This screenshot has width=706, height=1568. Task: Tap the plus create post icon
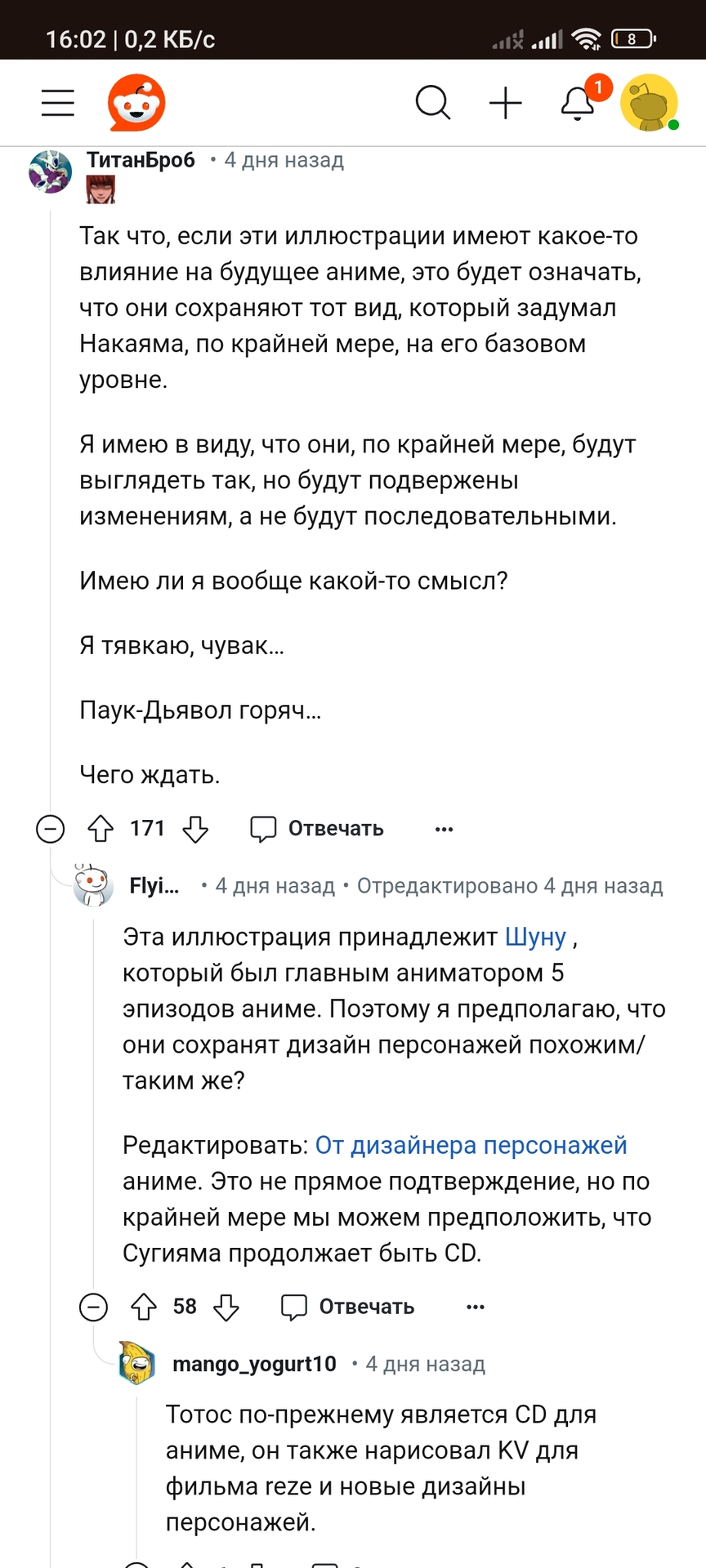(x=506, y=104)
